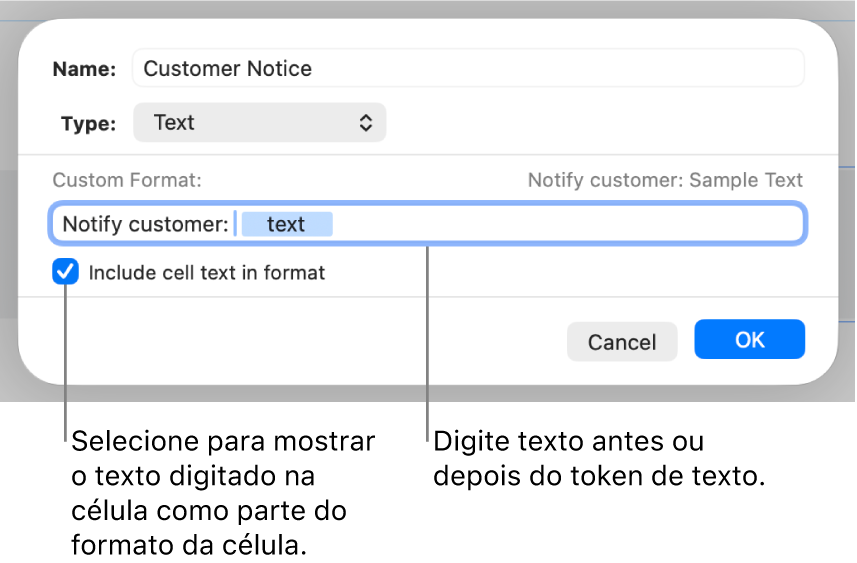Click the 'Include cell text in format' label
The width and height of the screenshot is (857, 563).
point(207,272)
